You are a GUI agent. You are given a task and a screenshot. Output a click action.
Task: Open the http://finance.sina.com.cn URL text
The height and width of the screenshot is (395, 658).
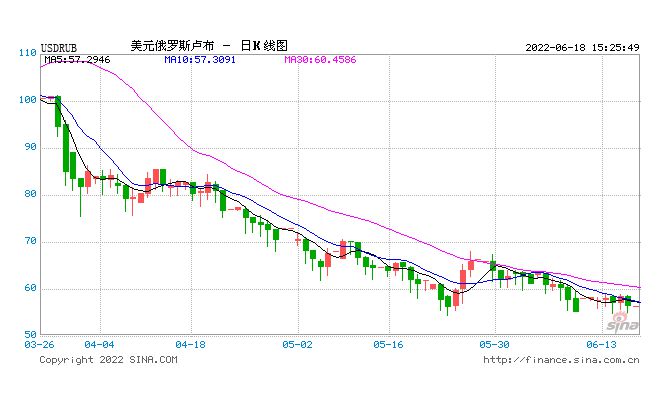[x=561, y=360]
